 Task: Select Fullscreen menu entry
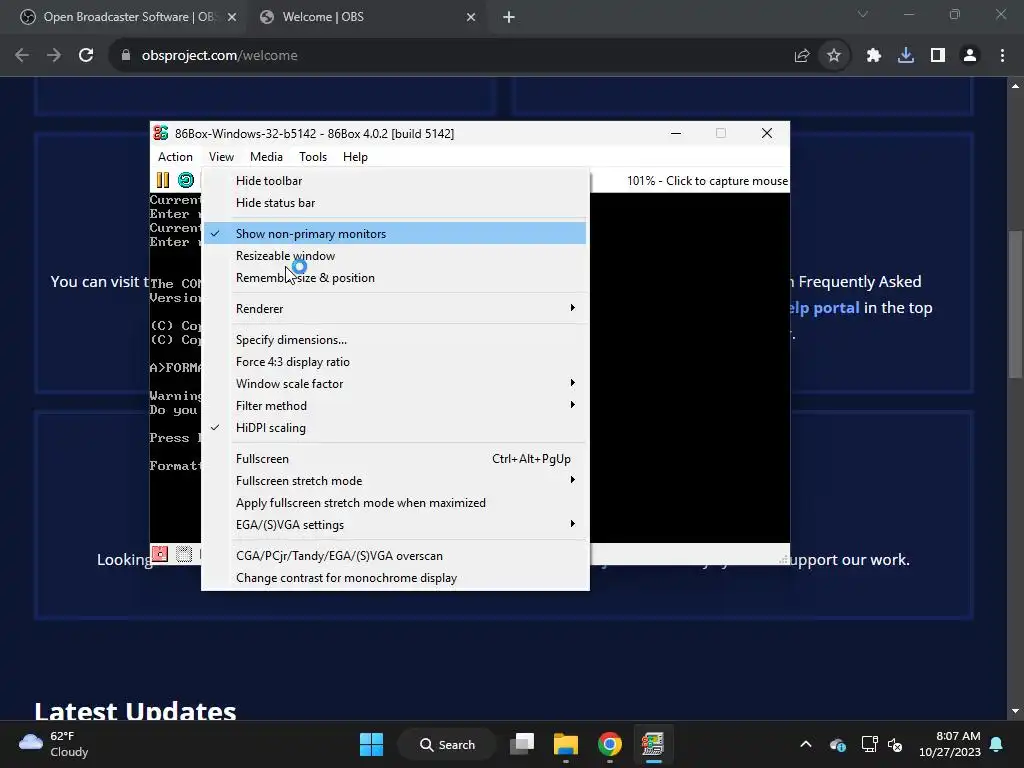coord(395,458)
